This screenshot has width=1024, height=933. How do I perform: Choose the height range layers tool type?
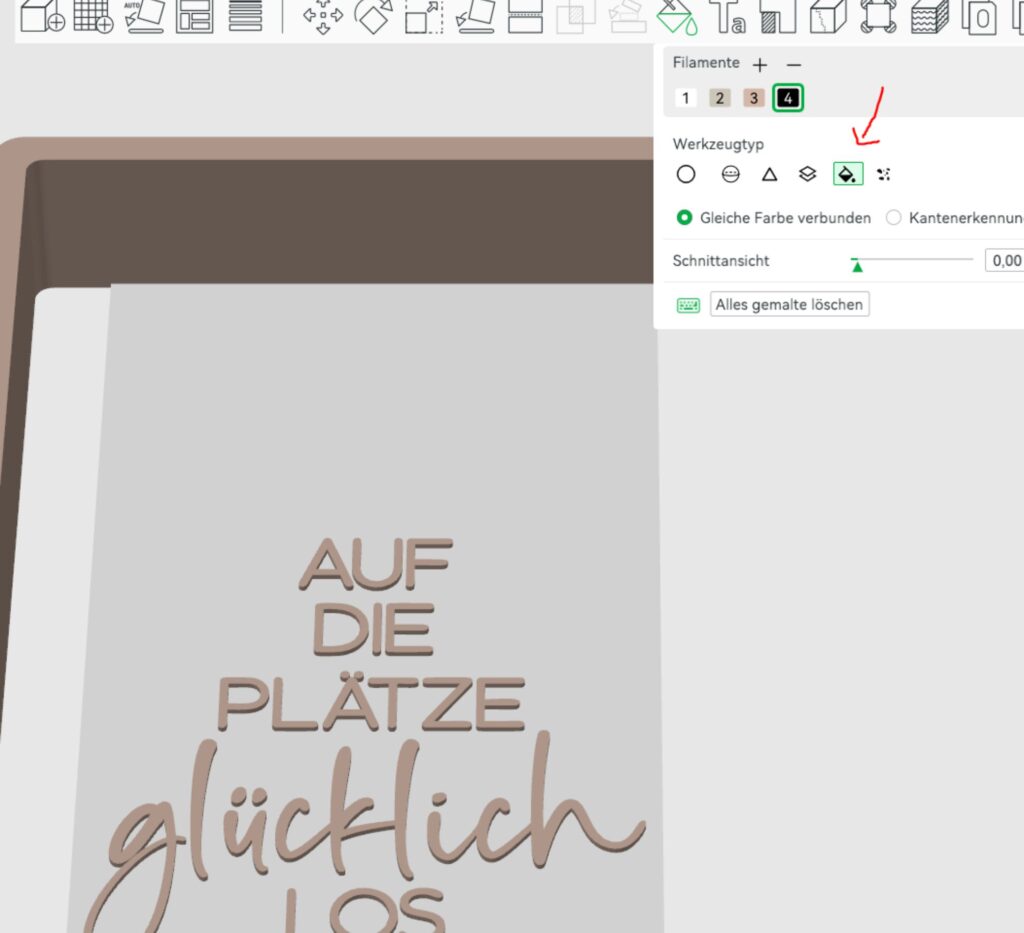click(x=808, y=174)
